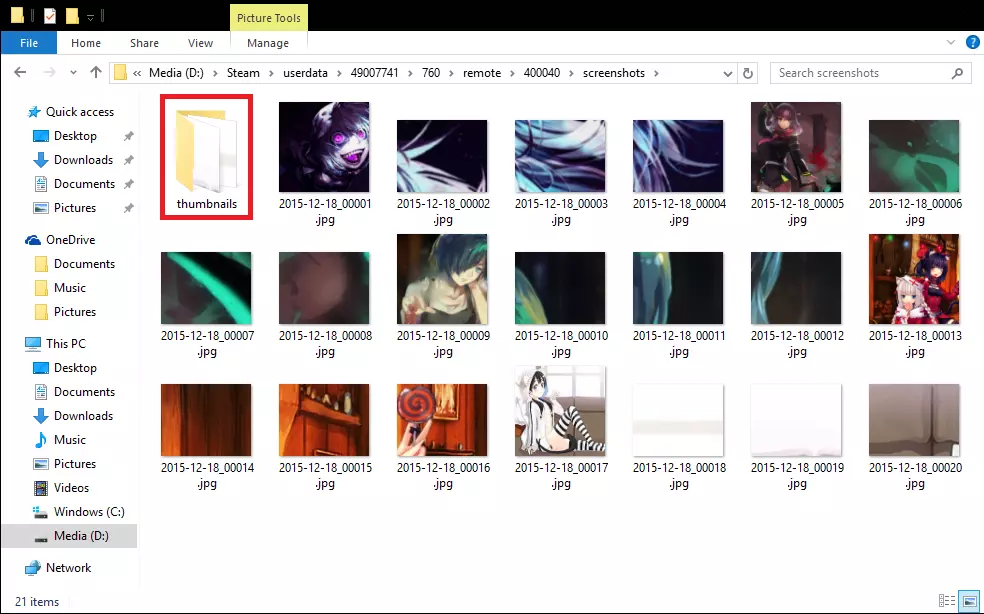Image resolution: width=984 pixels, height=614 pixels.
Task: Select 2015-12-18_00016.jpg lollipop thumbnail
Action: pyautogui.click(x=442, y=419)
